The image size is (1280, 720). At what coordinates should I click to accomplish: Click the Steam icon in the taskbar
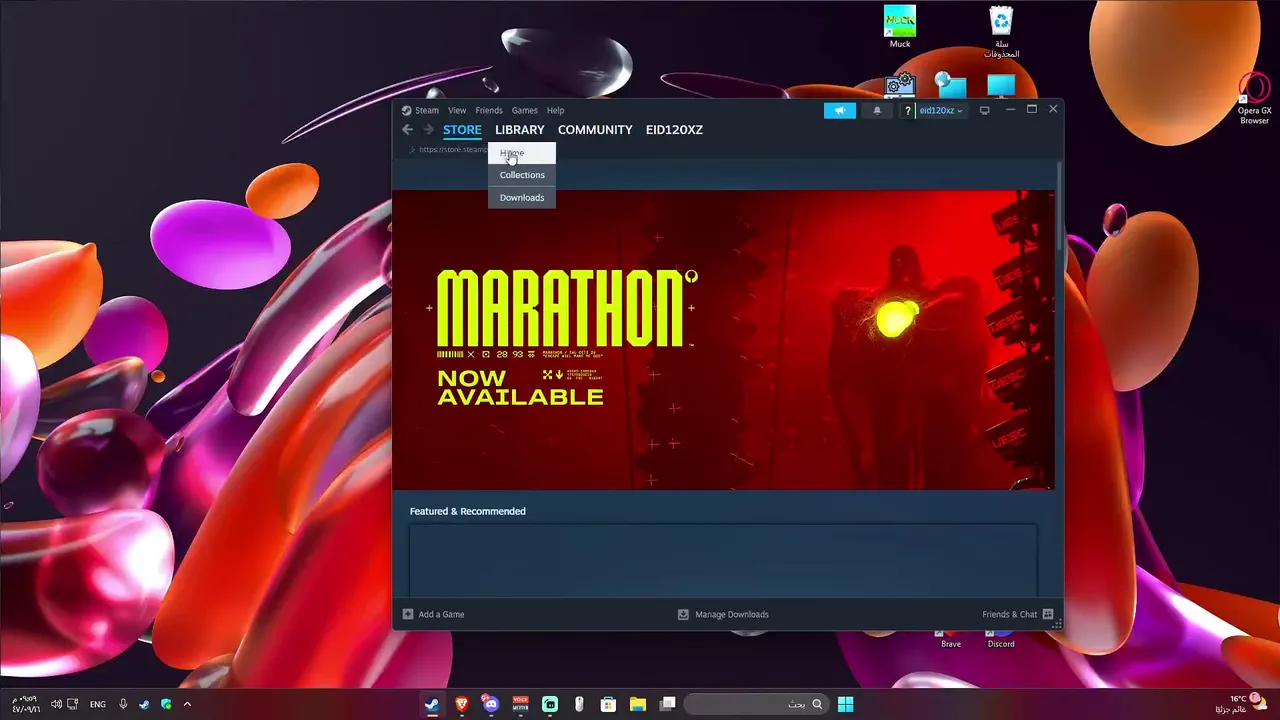(x=431, y=704)
